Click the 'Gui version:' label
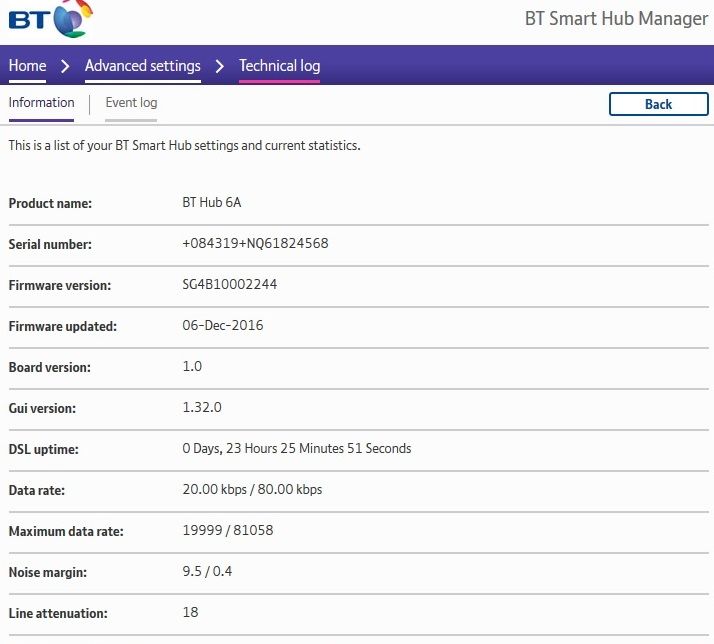The width and height of the screenshot is (714, 644). pyautogui.click(x=42, y=409)
